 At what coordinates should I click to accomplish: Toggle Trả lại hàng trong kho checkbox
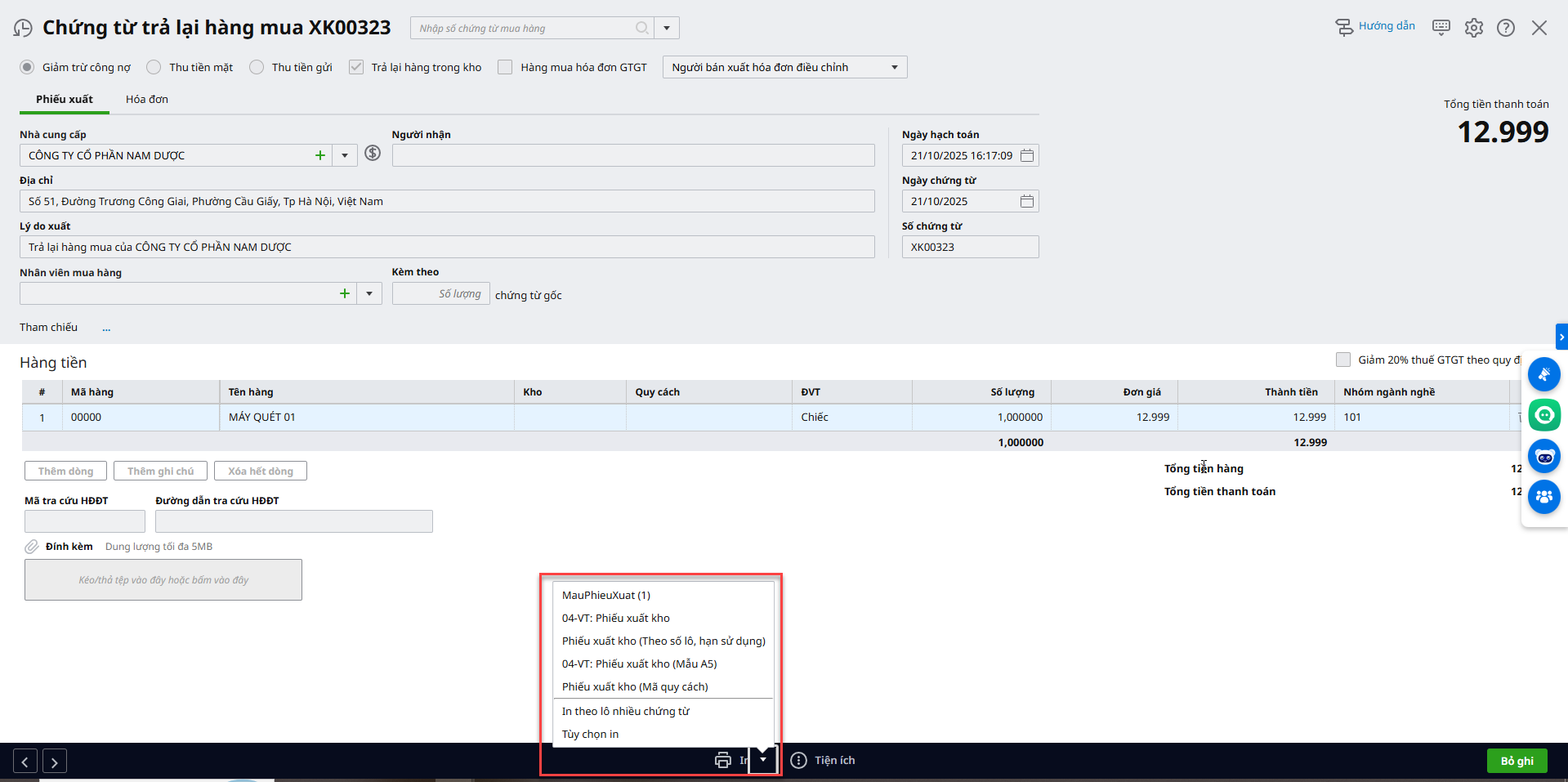[x=356, y=67]
